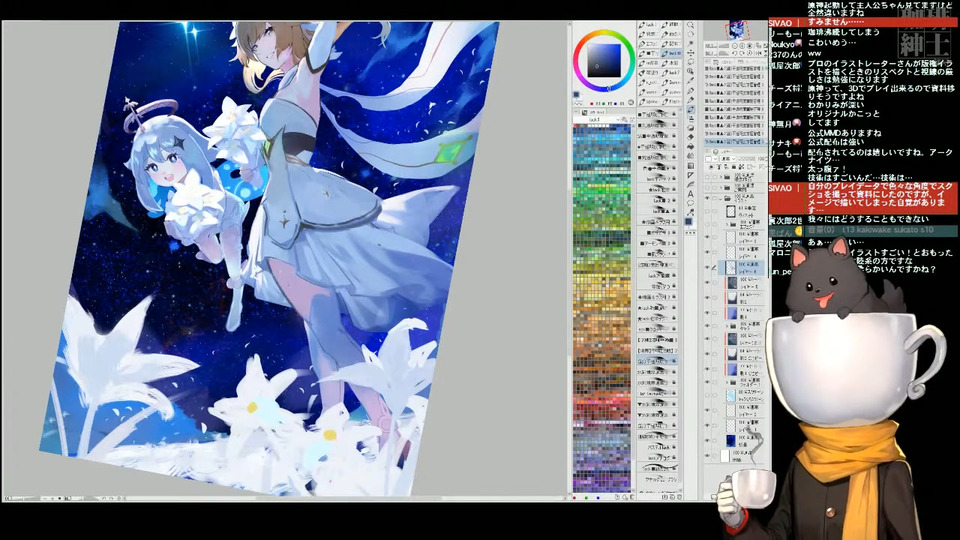The image size is (960, 540).
Task: Adjust the layer opacity slider
Action: tap(748, 159)
